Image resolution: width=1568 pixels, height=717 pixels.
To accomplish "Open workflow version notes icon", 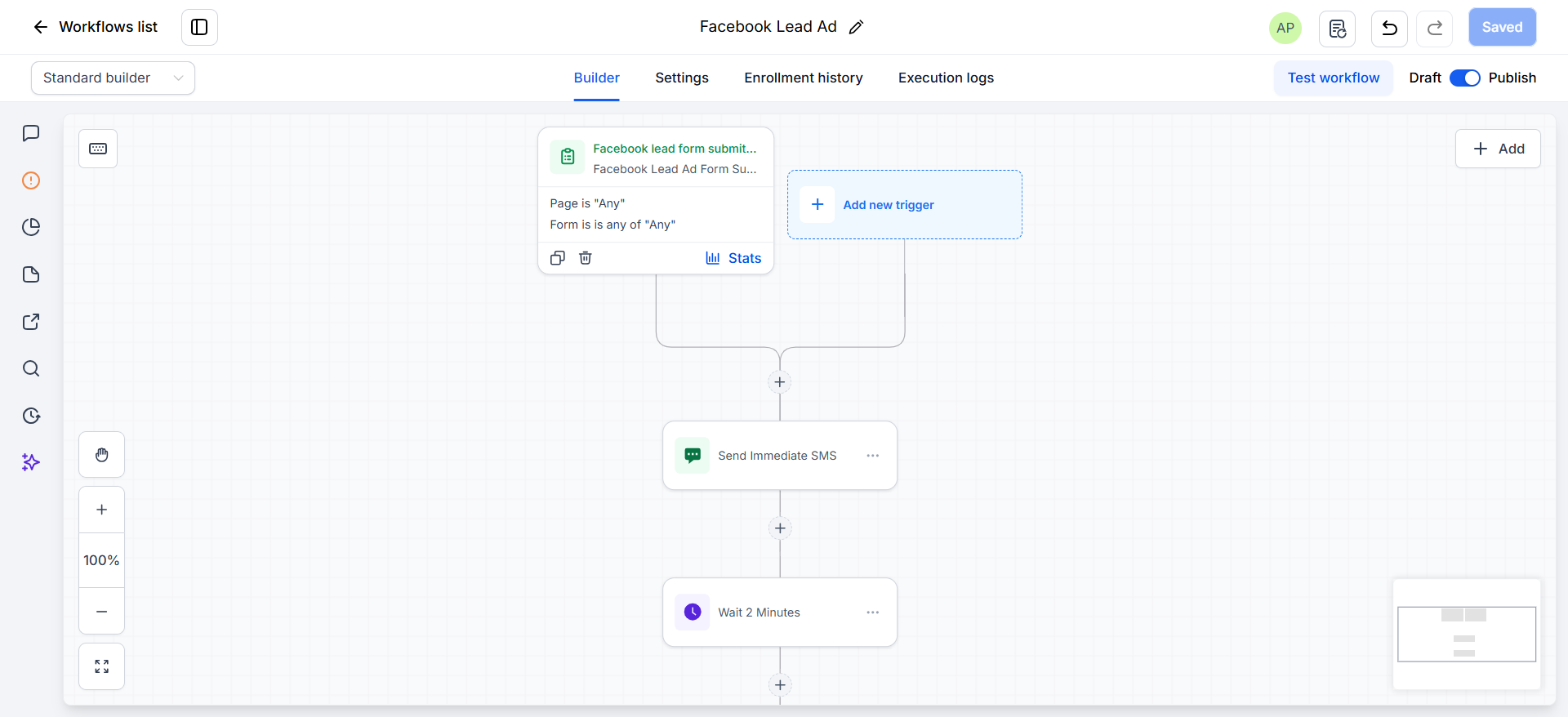I will click(x=1337, y=29).
